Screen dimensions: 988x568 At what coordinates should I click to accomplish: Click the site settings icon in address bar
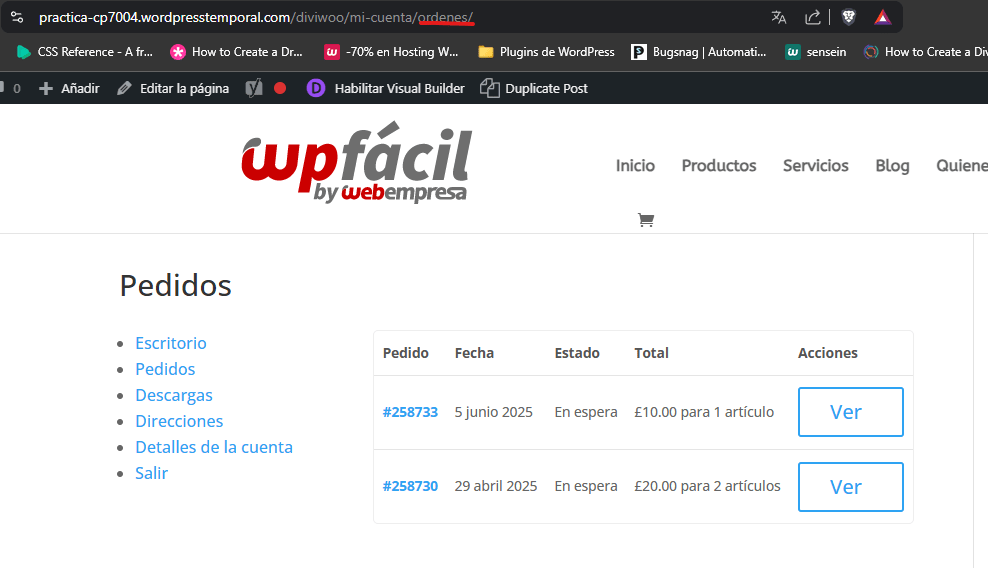tap(17, 17)
